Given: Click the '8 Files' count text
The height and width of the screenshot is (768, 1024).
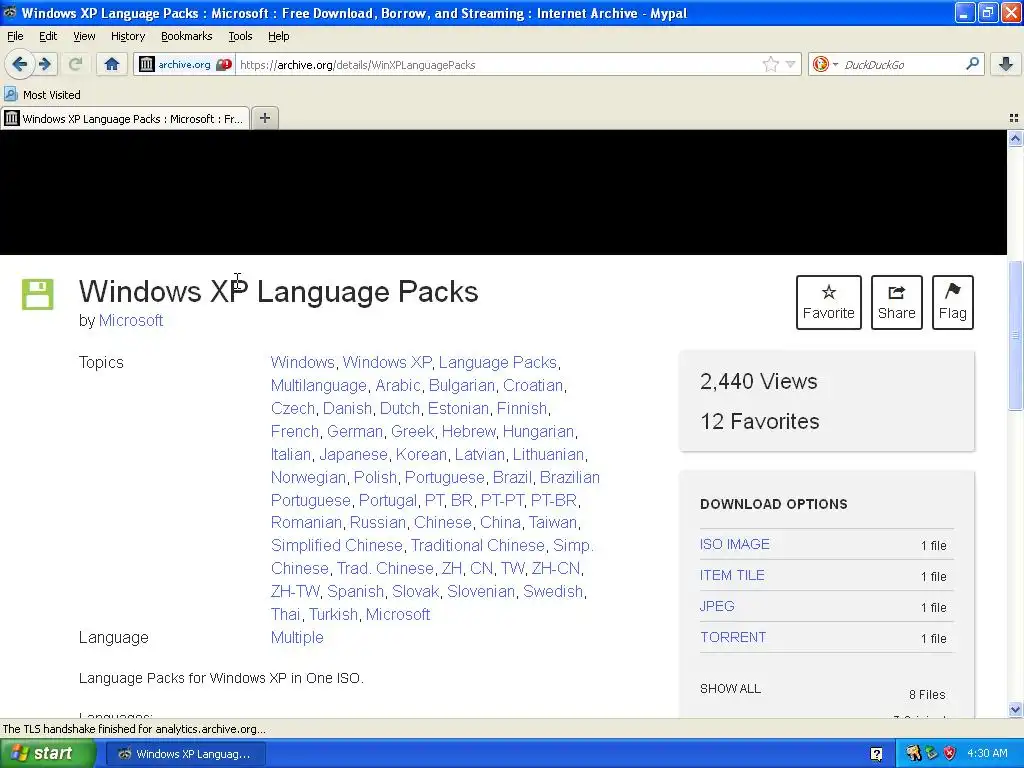Looking at the screenshot, I should click(x=927, y=694).
